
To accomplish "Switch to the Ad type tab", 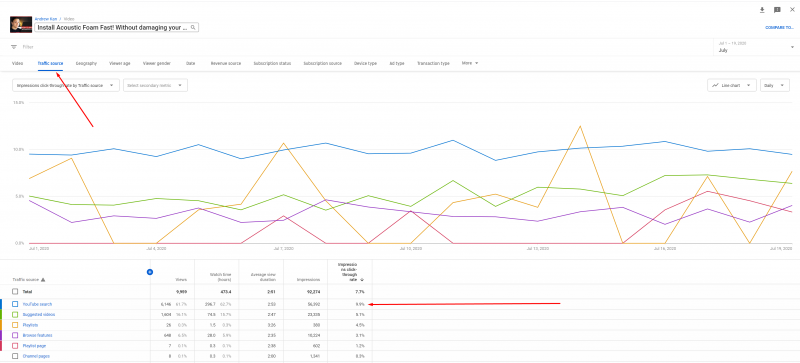I will 396,63.
